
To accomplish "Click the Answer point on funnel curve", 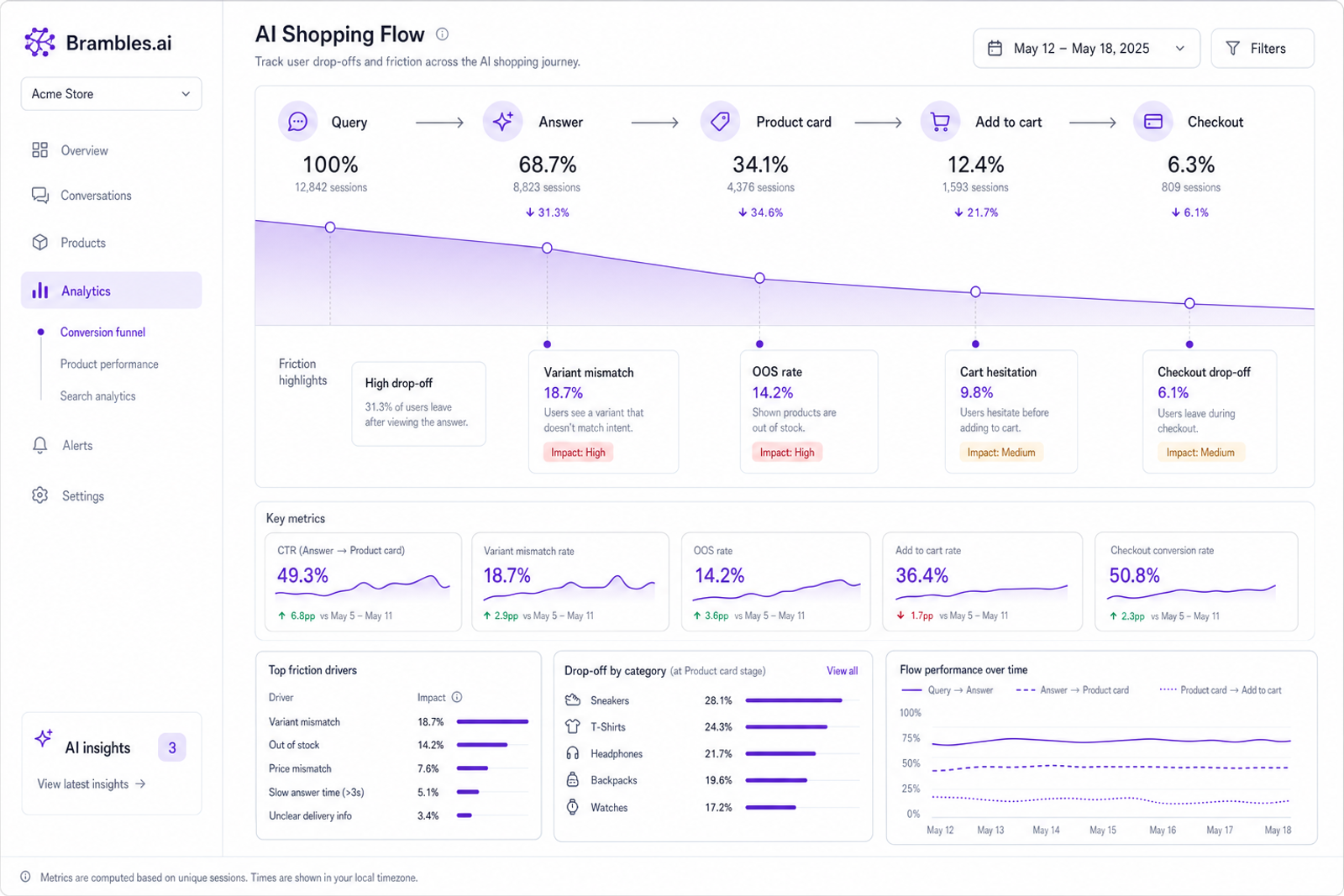I will 547,248.
